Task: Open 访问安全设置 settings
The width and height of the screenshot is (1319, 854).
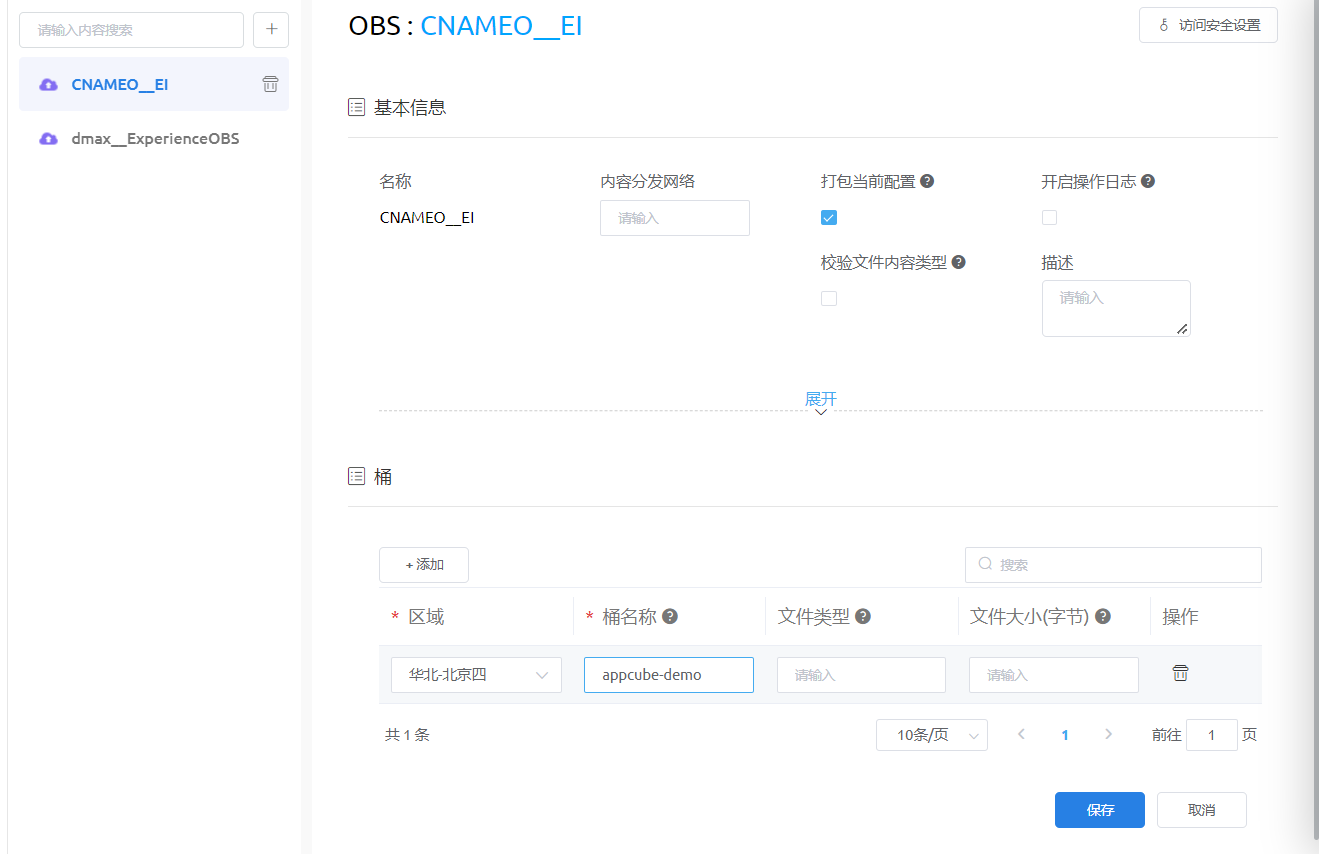Action: click(x=1208, y=25)
